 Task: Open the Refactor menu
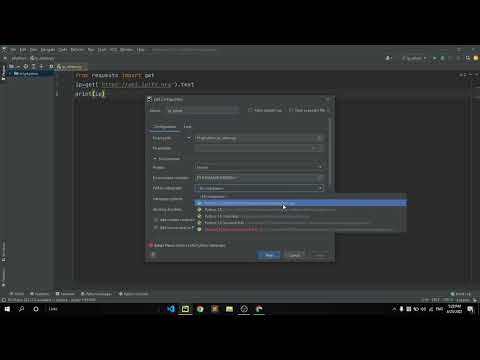pyautogui.click(x=77, y=50)
